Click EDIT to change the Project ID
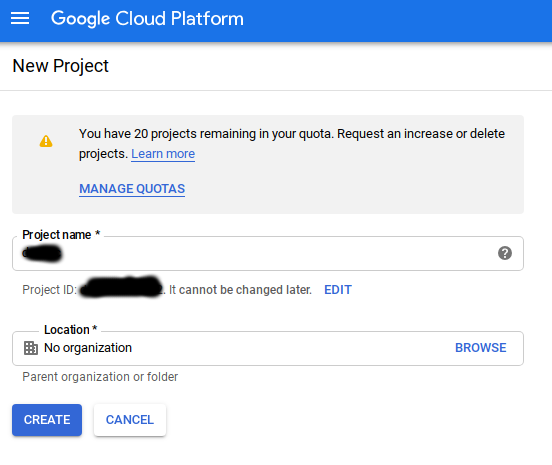This screenshot has width=552, height=465. [x=338, y=290]
